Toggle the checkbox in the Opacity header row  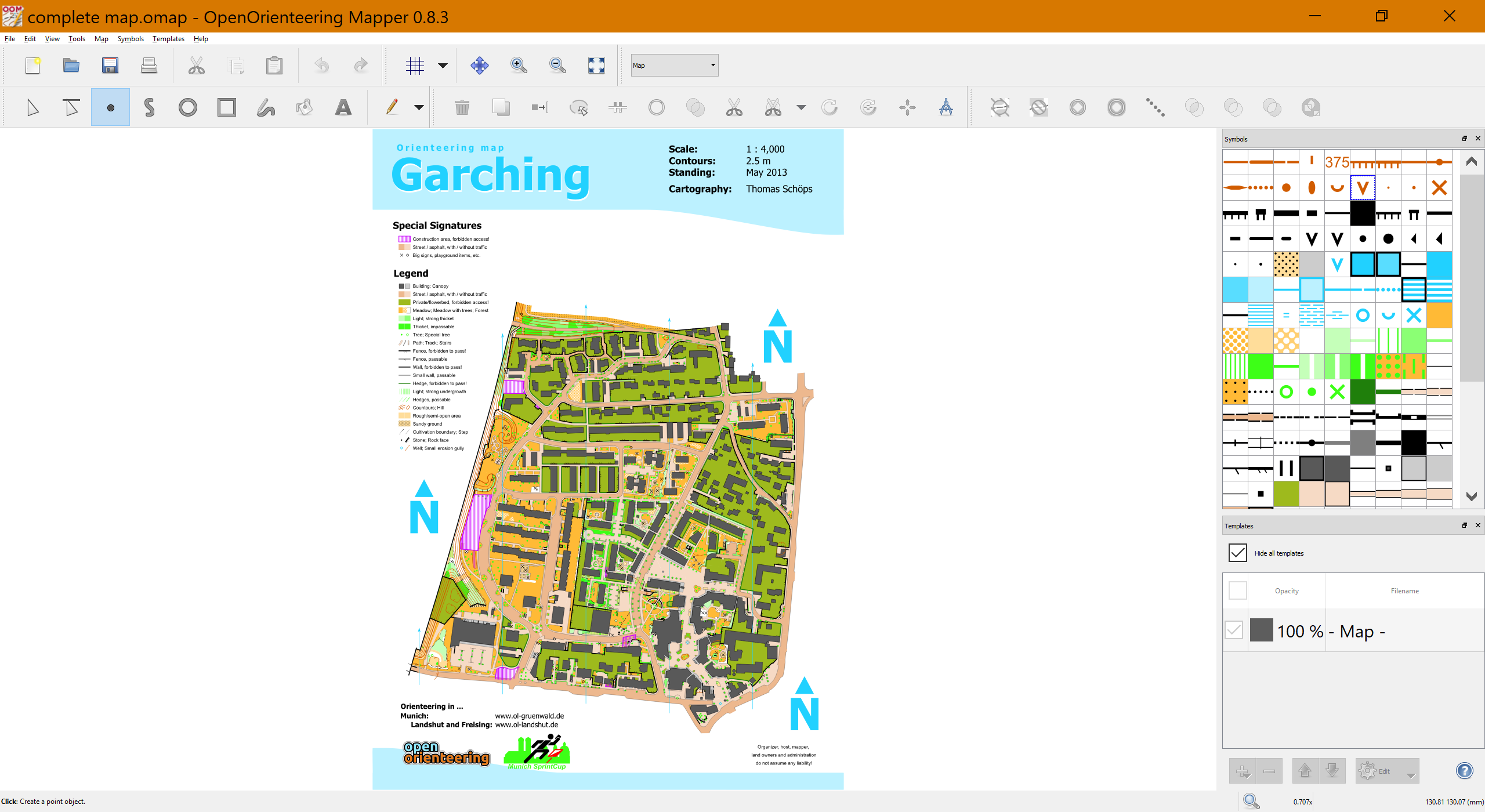[x=1237, y=590]
